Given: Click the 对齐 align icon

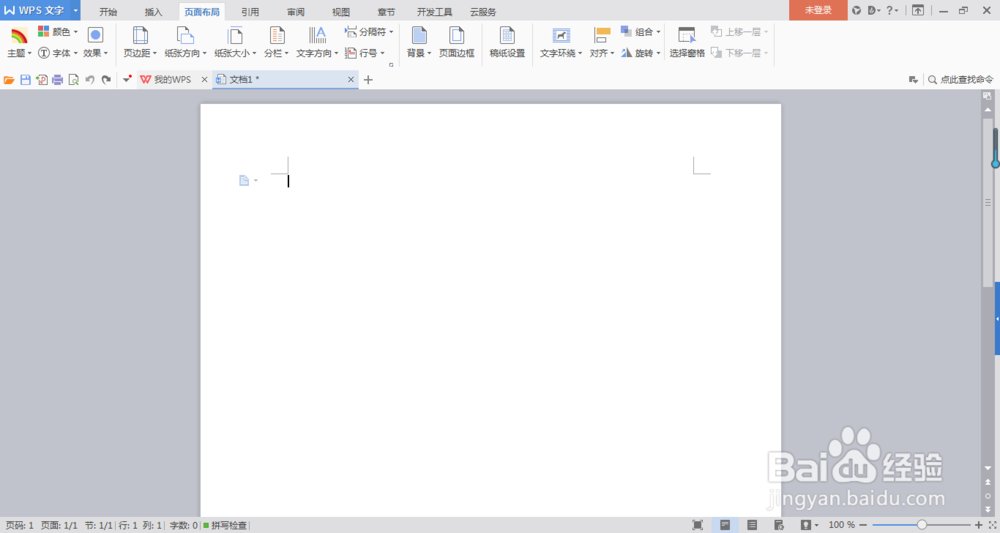Looking at the screenshot, I should pos(601,35).
